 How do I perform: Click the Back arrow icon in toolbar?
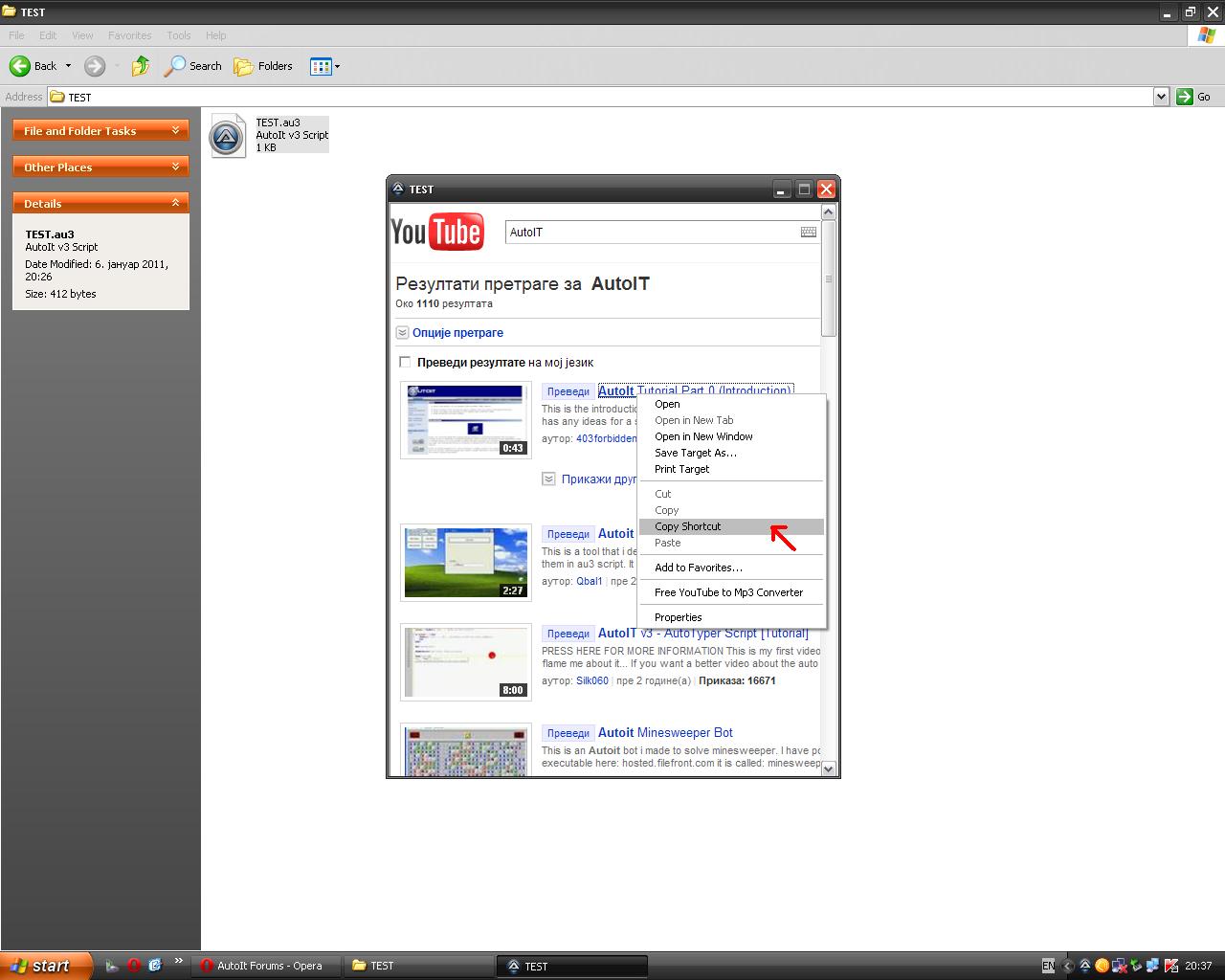pyautogui.click(x=20, y=66)
